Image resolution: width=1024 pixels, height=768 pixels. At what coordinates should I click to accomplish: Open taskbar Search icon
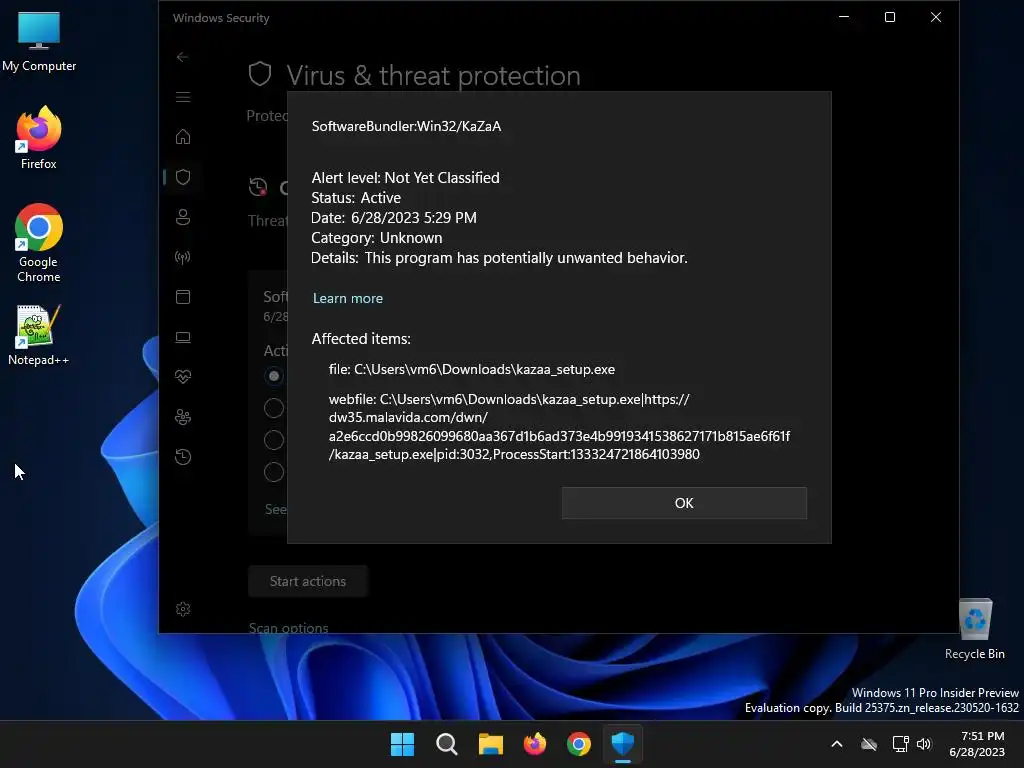[x=447, y=744]
